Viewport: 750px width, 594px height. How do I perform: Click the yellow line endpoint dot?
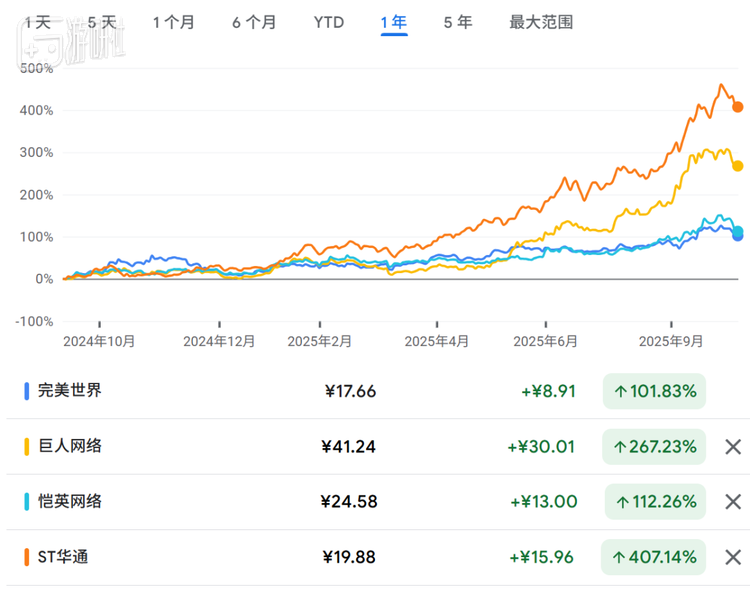[738, 166]
